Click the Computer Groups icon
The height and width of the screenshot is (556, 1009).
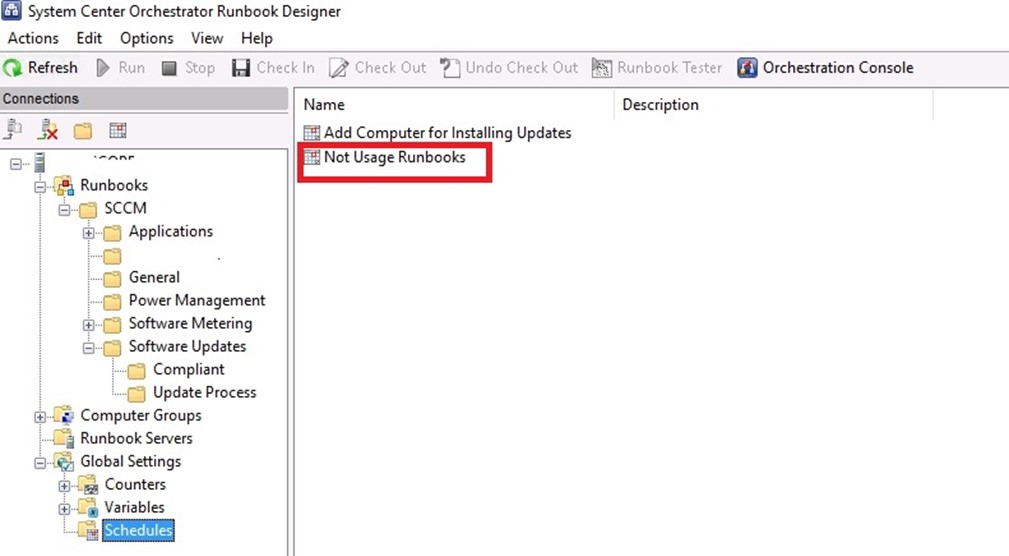(x=64, y=416)
